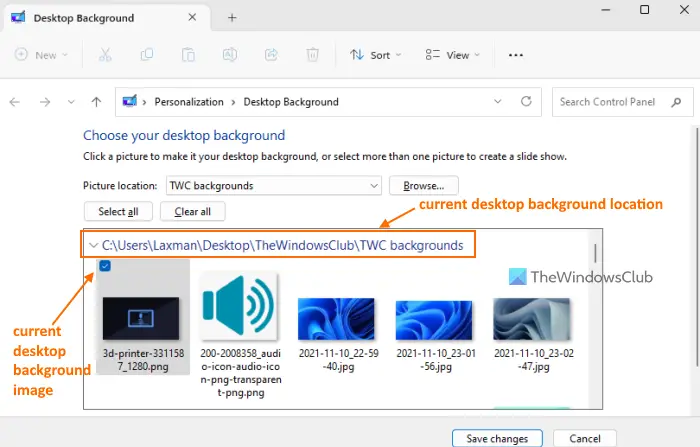Click the Choose your desktop background heading
Image resolution: width=700 pixels, height=447 pixels.
pyautogui.click(x=184, y=135)
